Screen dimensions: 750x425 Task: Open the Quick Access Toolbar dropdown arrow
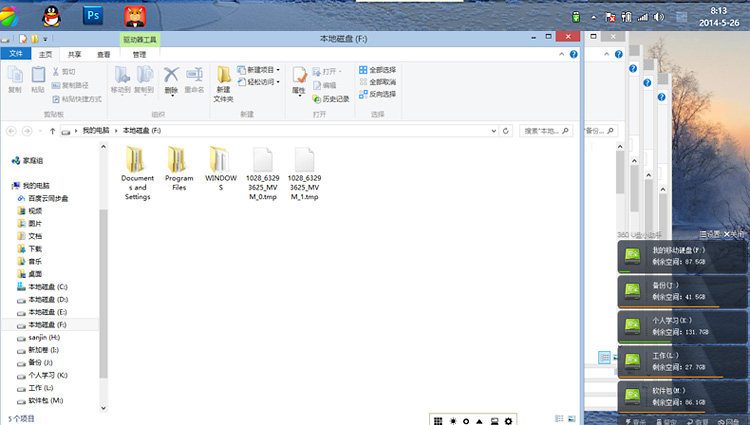[x=45, y=39]
